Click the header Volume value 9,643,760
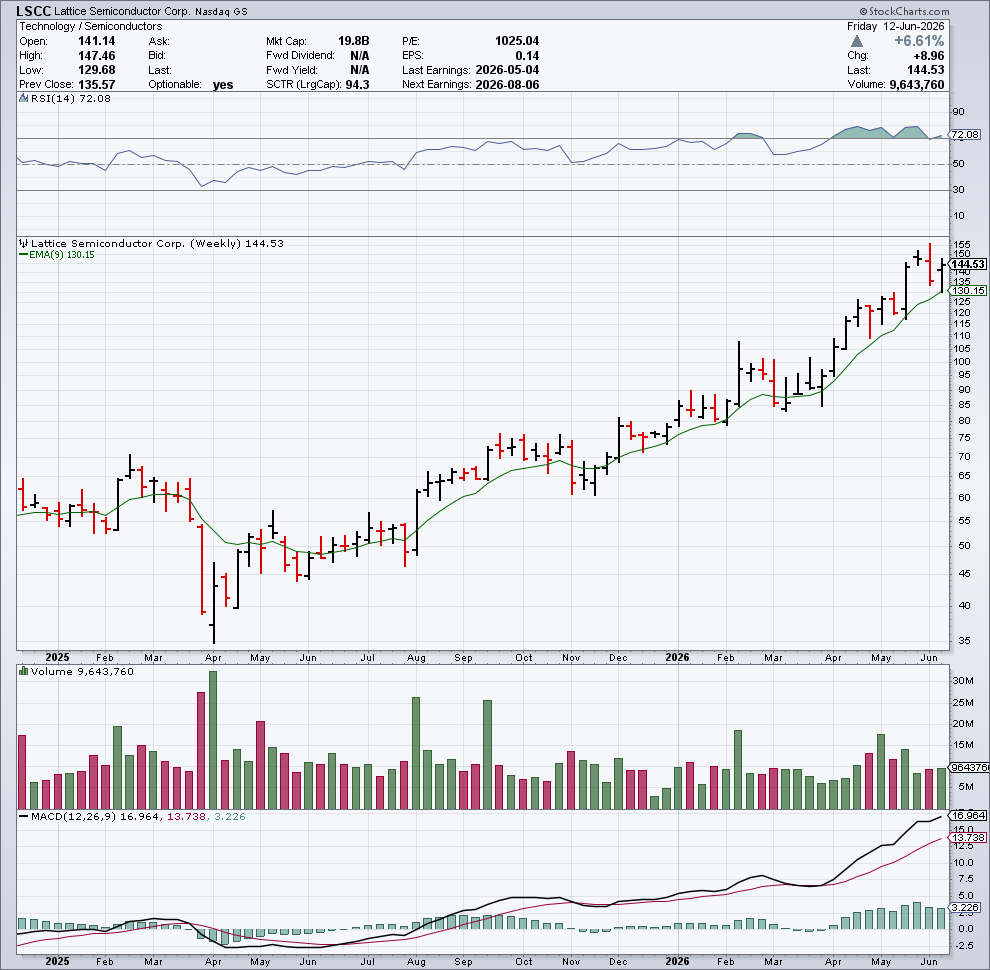990x970 pixels. pyautogui.click(x=917, y=85)
